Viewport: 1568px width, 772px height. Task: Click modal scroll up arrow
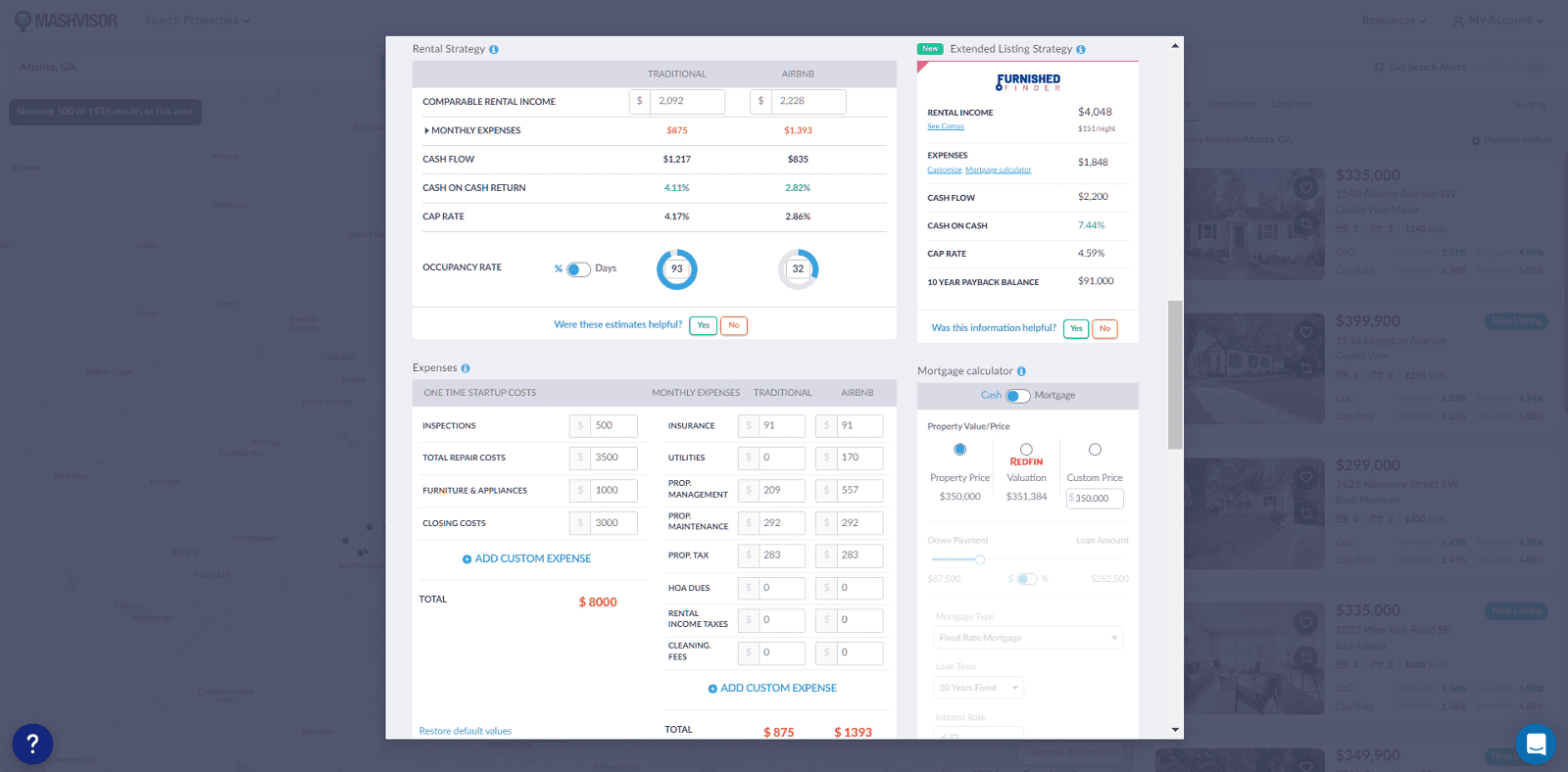point(1175,45)
